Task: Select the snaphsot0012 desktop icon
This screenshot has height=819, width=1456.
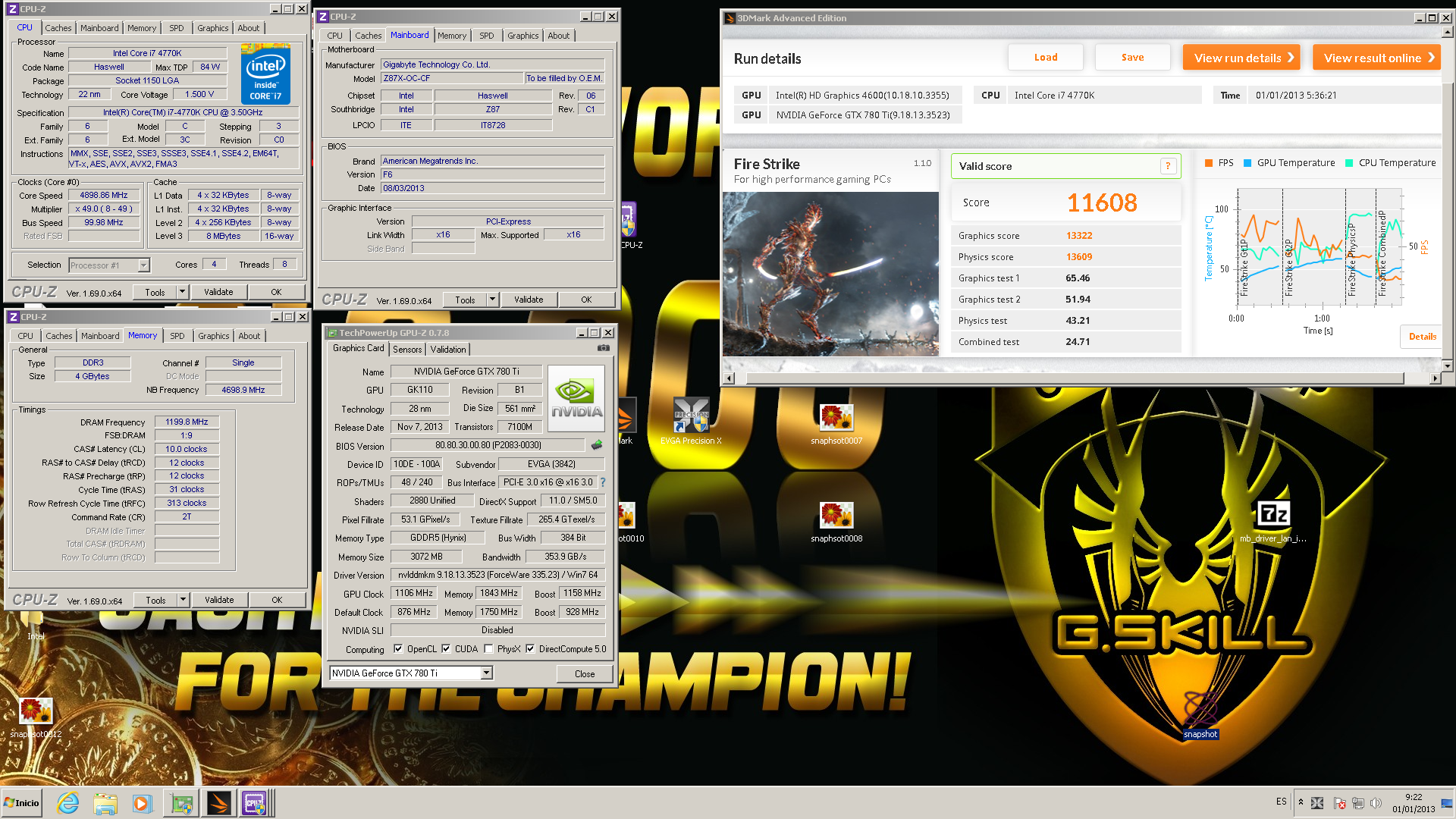Action: pyautogui.click(x=36, y=717)
